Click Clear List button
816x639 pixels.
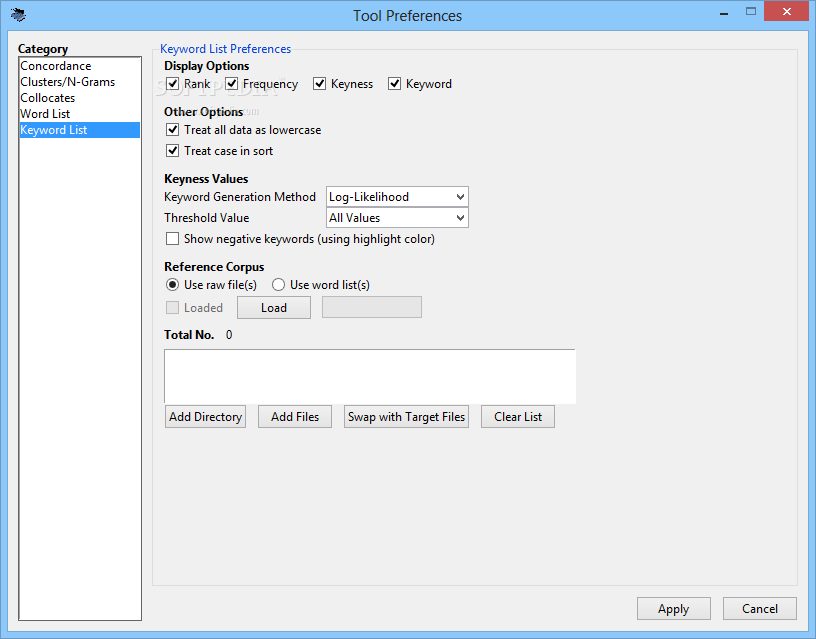point(518,417)
